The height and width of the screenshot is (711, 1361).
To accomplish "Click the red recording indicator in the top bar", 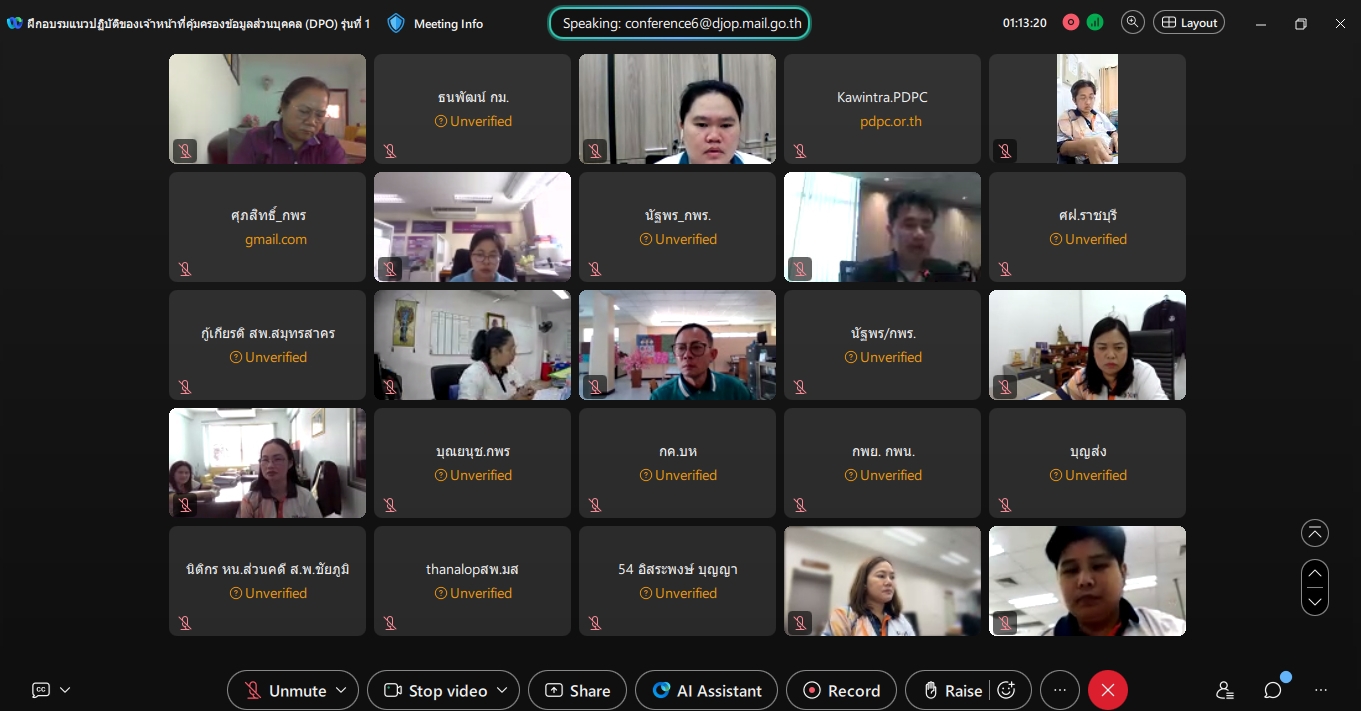I will (1071, 23).
